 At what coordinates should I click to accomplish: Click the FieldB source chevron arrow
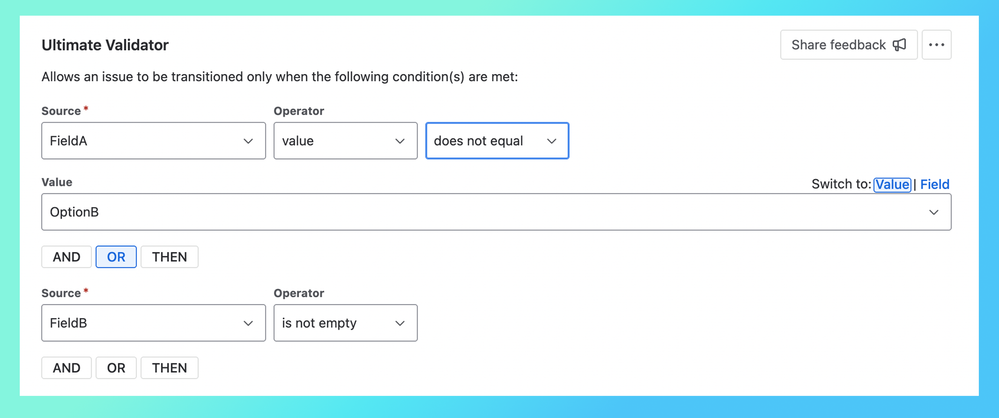tap(248, 323)
